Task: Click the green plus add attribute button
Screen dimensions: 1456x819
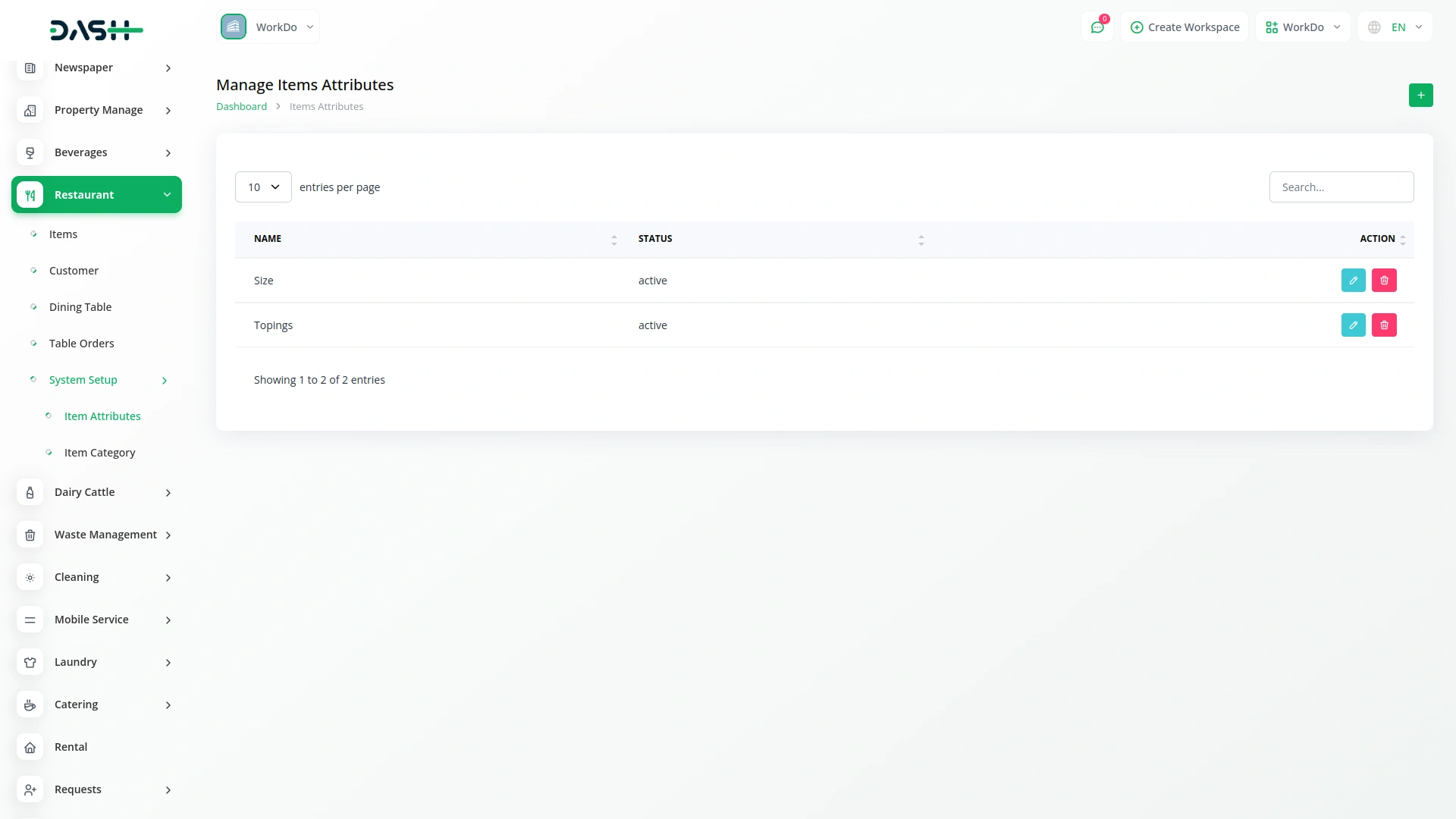Action: pyautogui.click(x=1420, y=96)
